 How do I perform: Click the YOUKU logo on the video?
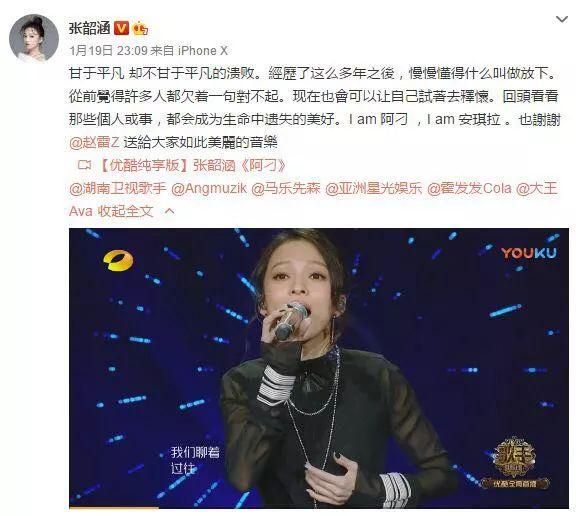[529, 253]
